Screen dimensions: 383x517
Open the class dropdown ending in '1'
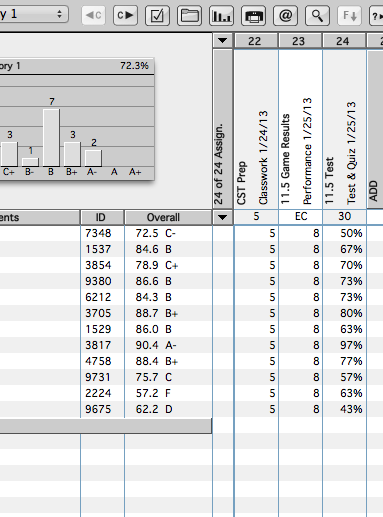coord(33,14)
